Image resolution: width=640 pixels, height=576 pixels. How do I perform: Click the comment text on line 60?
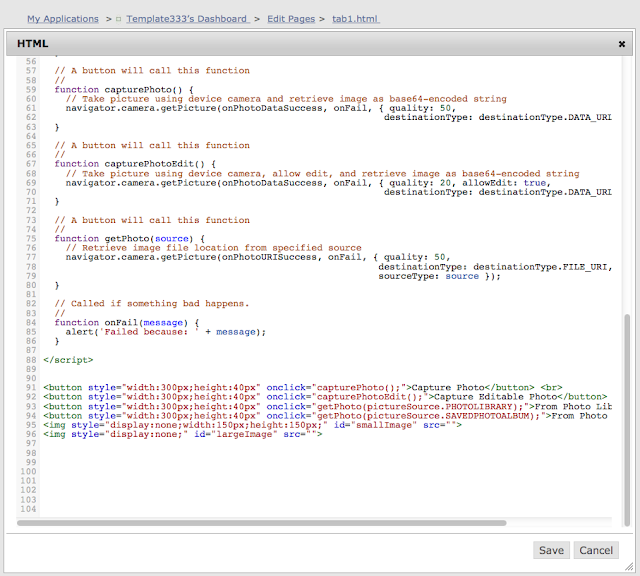pyautogui.click(x=286, y=99)
